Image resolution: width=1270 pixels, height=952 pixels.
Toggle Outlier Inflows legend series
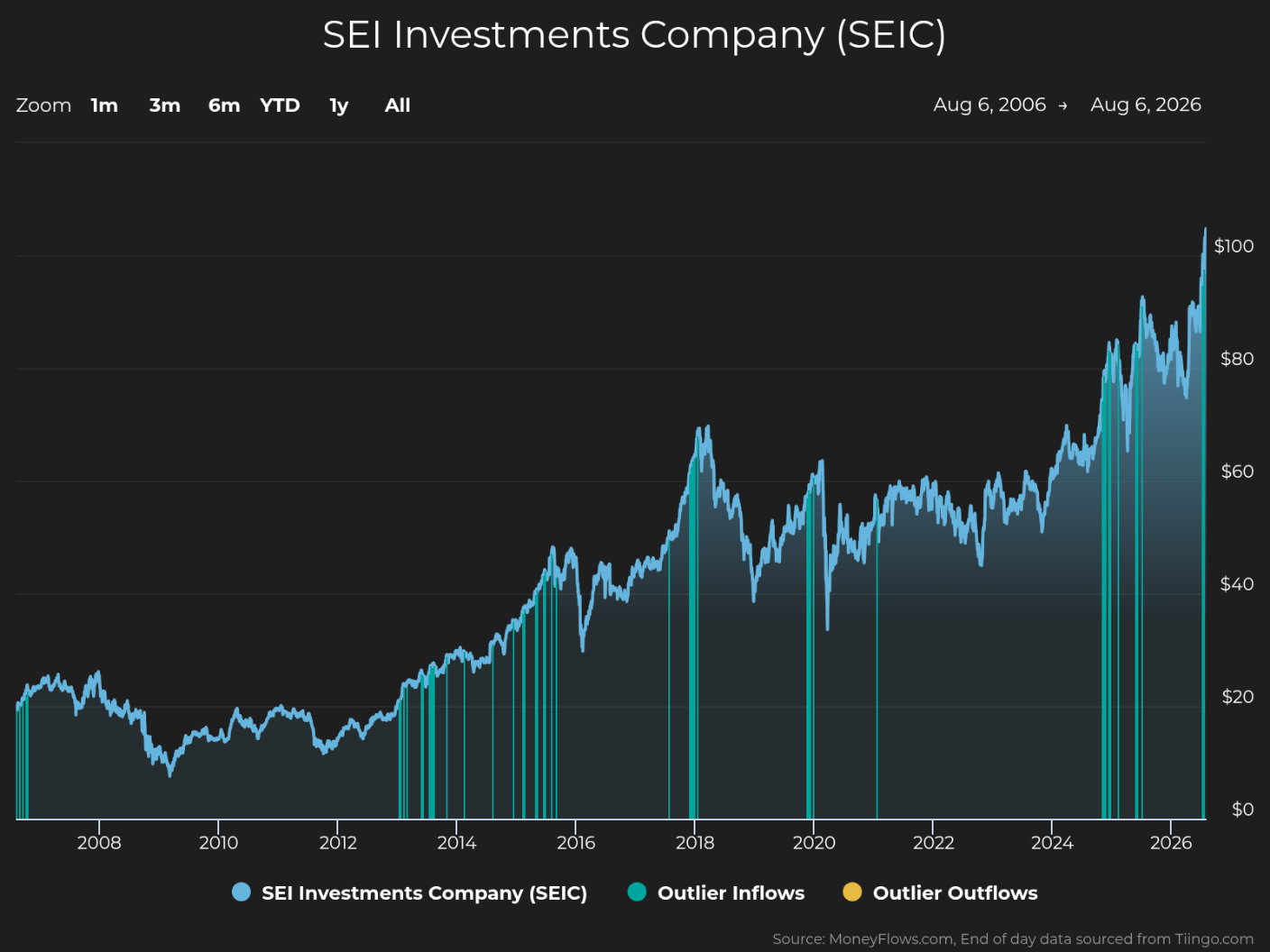point(716,892)
